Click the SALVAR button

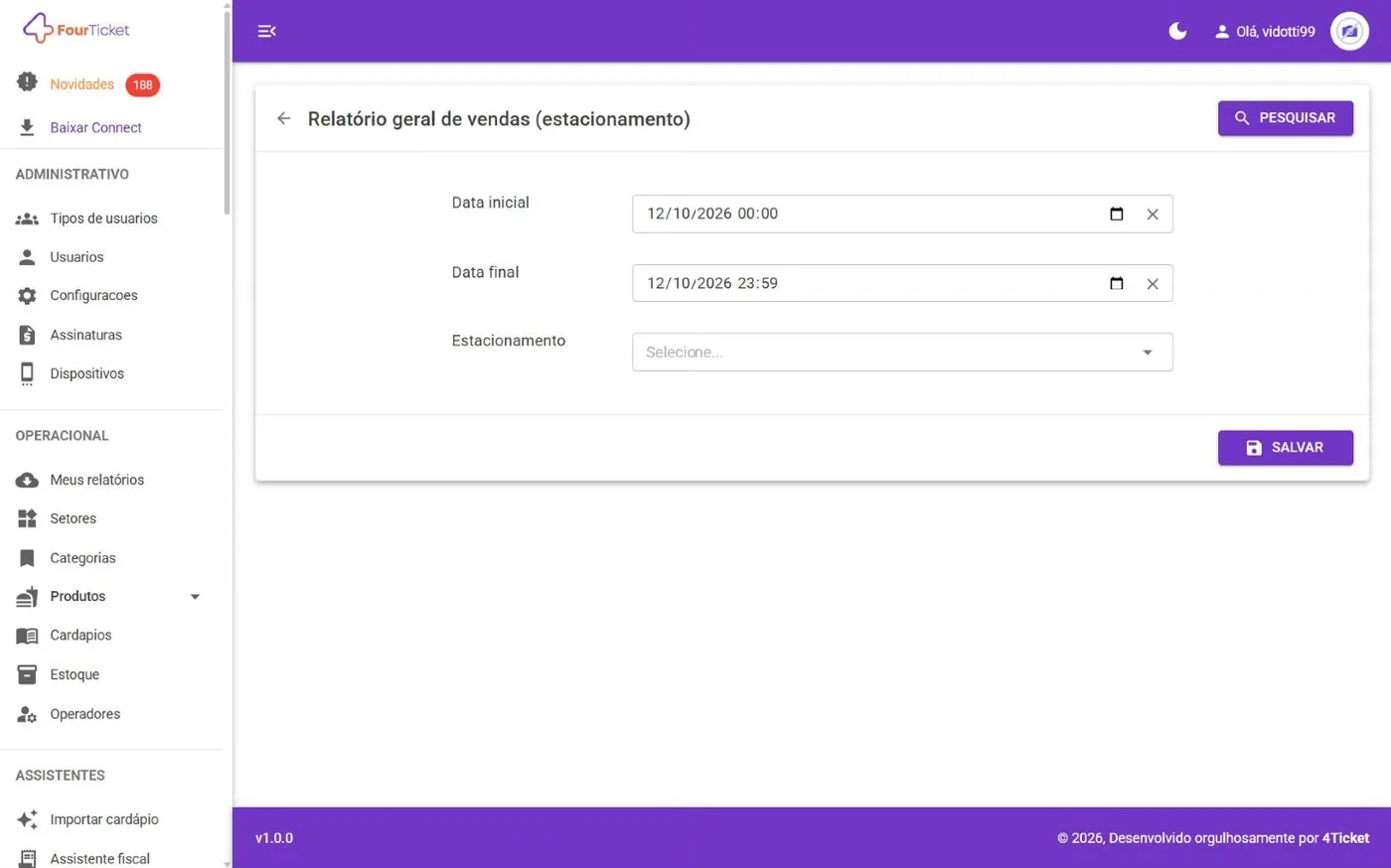1286,448
